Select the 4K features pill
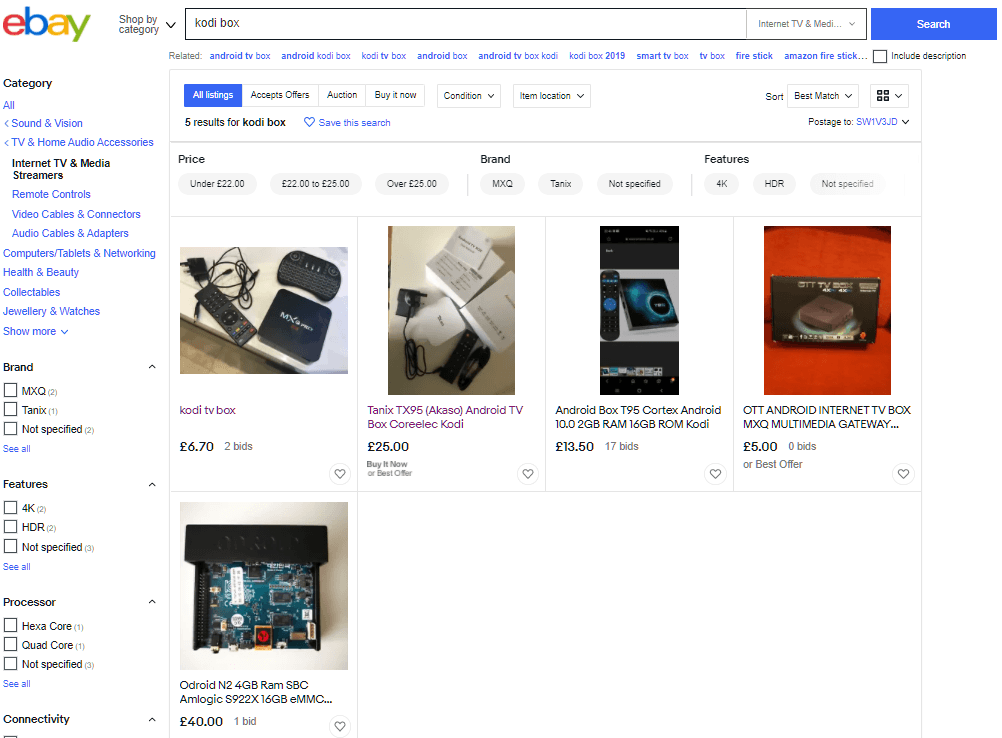The height and width of the screenshot is (738, 1002). click(x=721, y=184)
